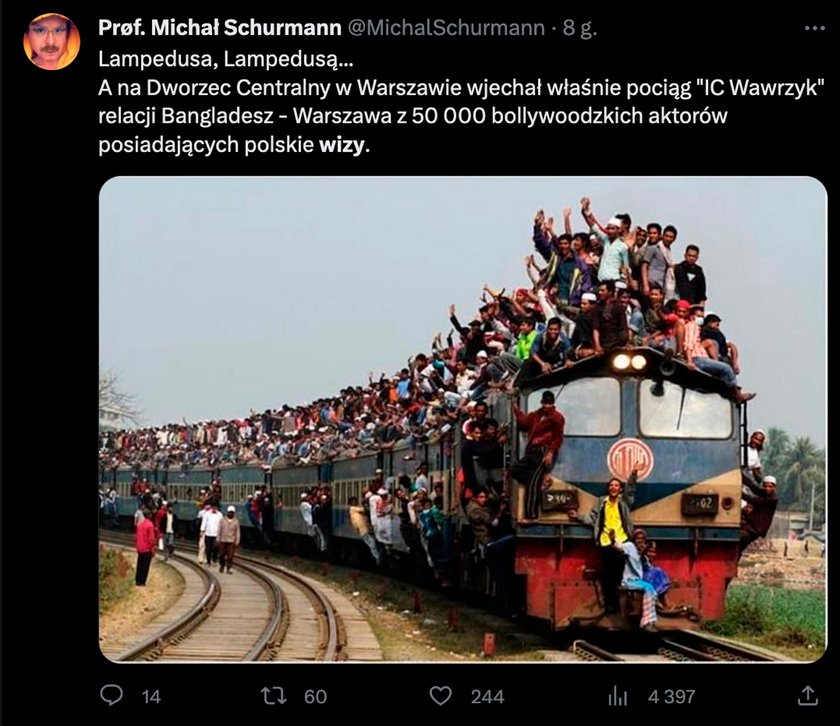Open the tweet timestamp 8 g.

pos(580,28)
